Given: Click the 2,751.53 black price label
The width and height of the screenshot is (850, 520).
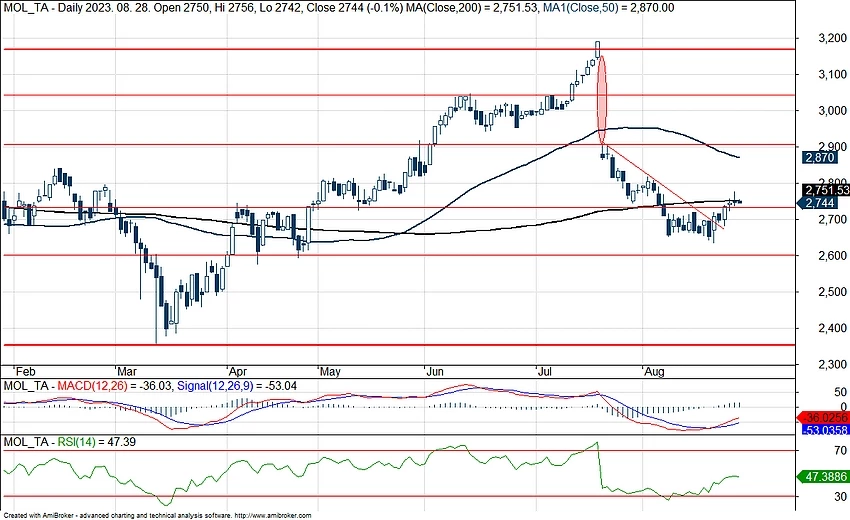Looking at the screenshot, I should (x=826, y=190).
